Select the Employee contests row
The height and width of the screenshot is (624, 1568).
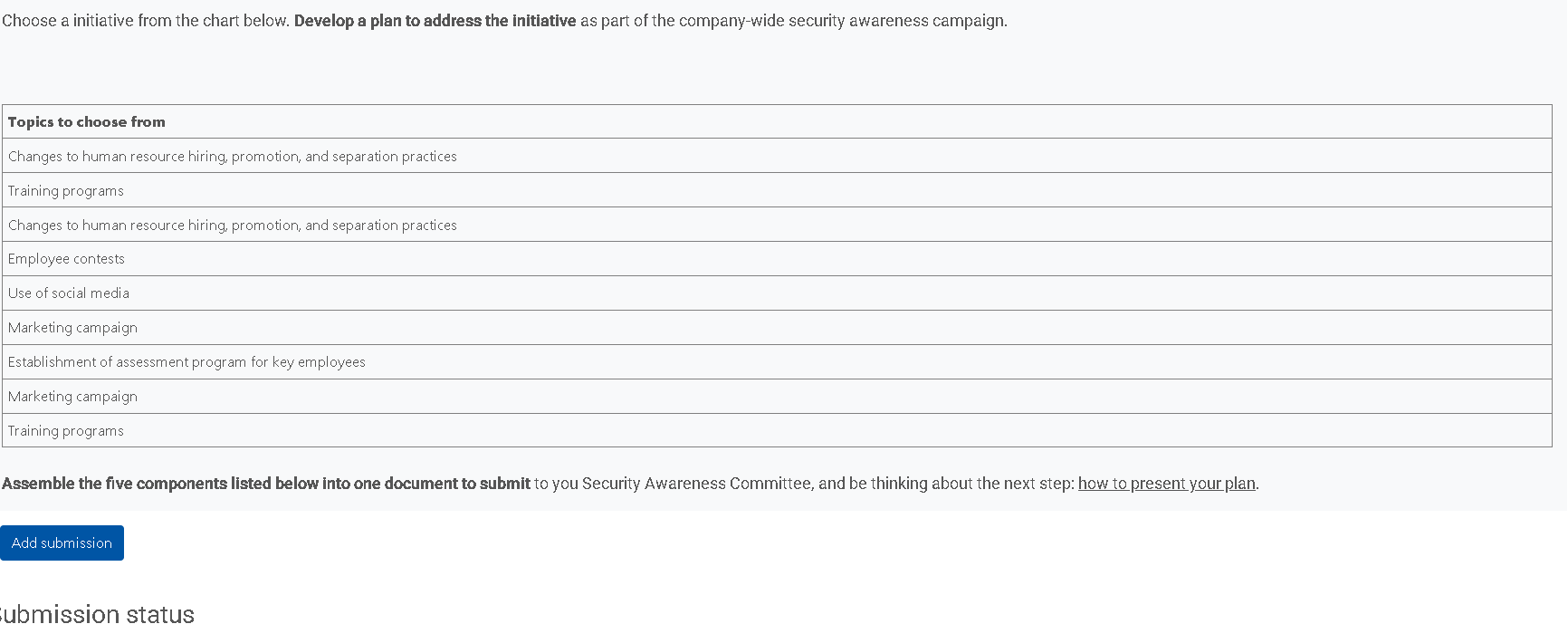777,259
